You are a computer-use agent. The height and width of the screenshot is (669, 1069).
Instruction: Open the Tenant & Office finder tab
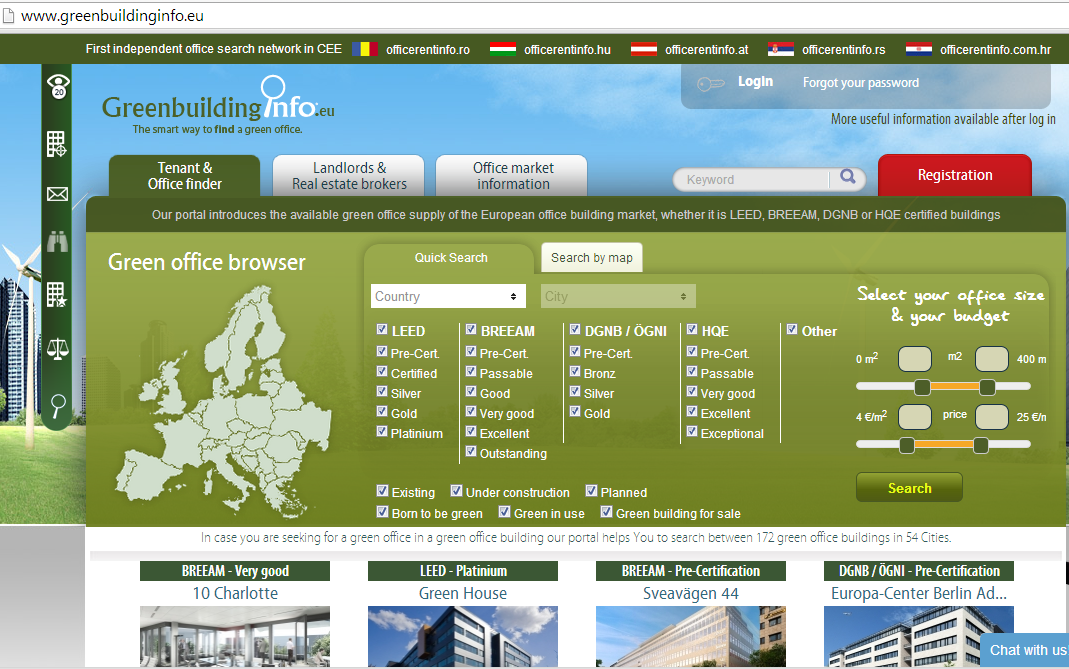[185, 176]
